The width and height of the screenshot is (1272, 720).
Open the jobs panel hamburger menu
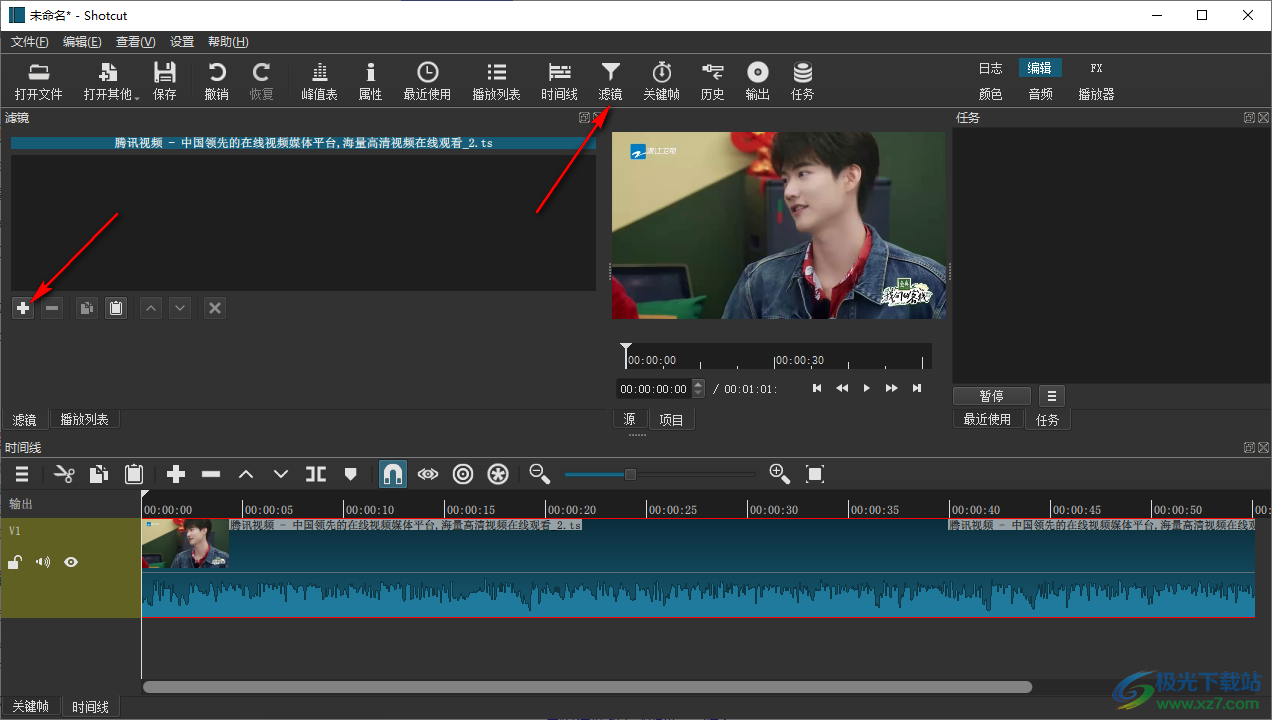(x=1052, y=396)
